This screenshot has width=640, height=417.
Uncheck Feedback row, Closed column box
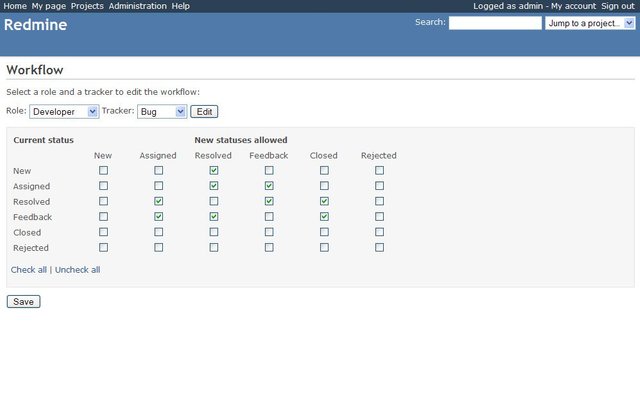pyautogui.click(x=324, y=216)
